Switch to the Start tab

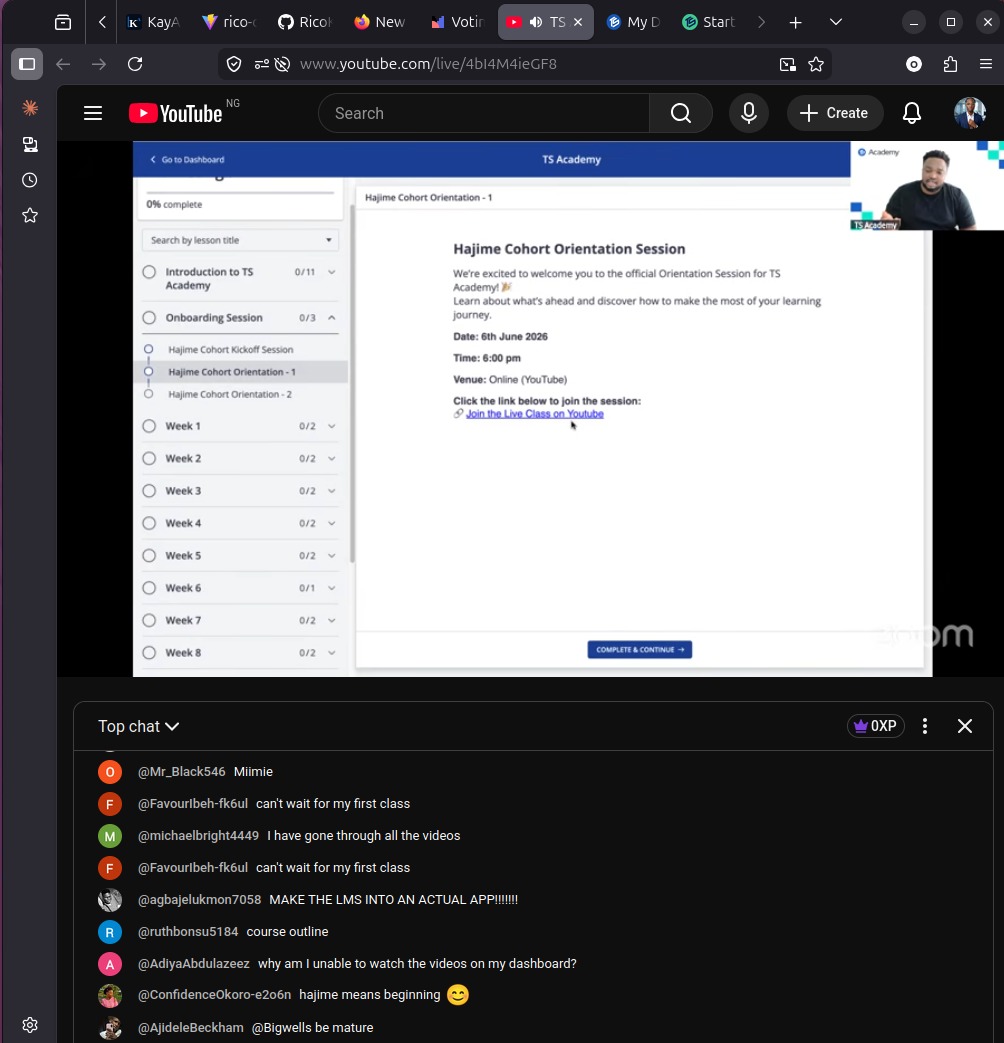709,22
